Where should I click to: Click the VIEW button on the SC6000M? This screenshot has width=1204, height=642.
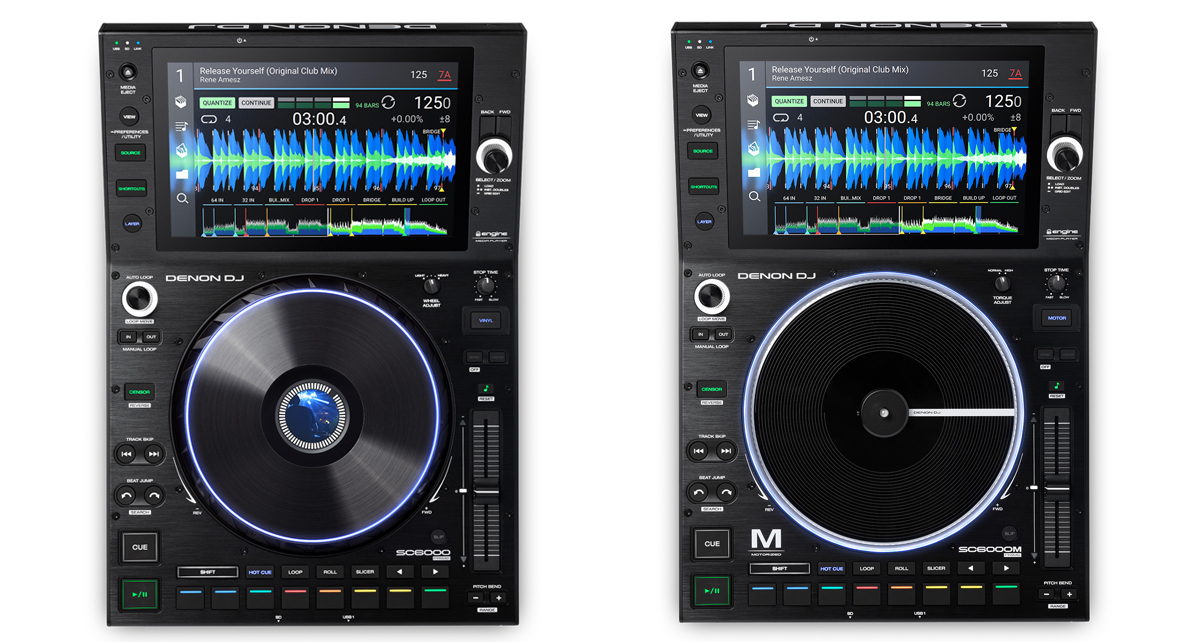point(702,114)
